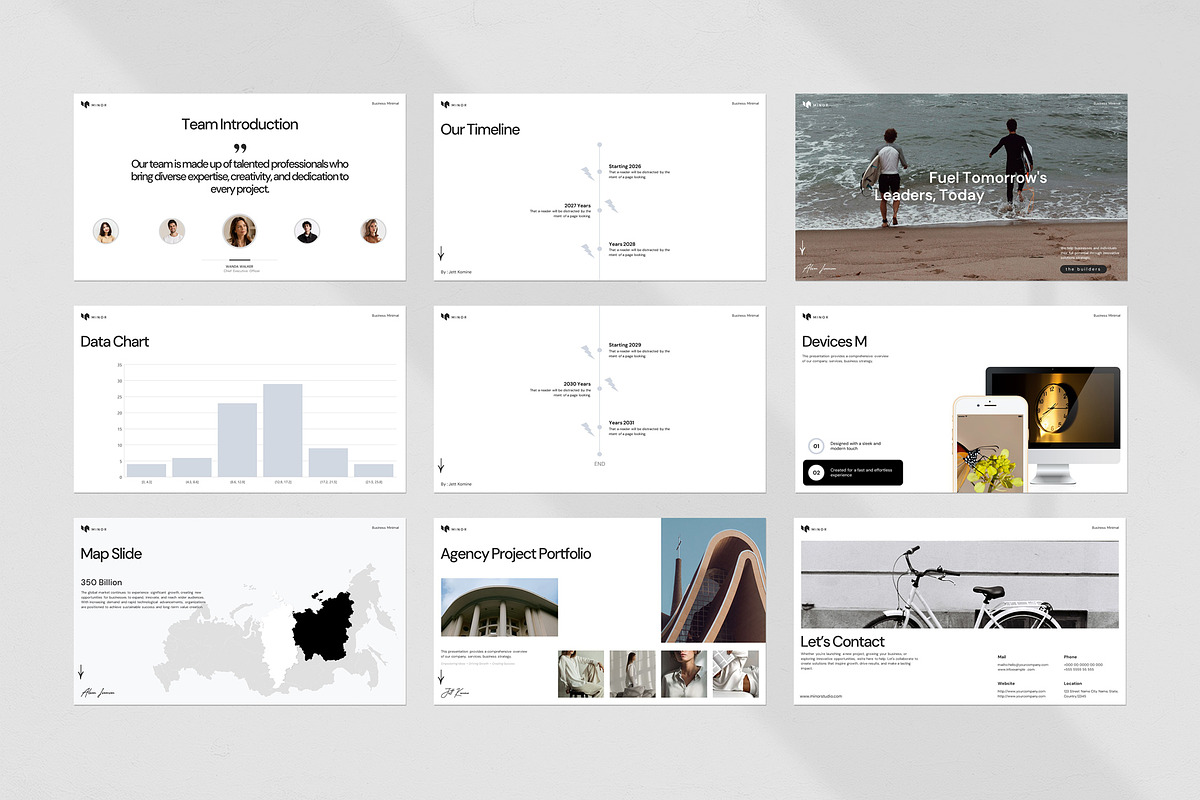Click the lightning bolt beside 2027 Years
1200x800 pixels.
tap(611, 208)
